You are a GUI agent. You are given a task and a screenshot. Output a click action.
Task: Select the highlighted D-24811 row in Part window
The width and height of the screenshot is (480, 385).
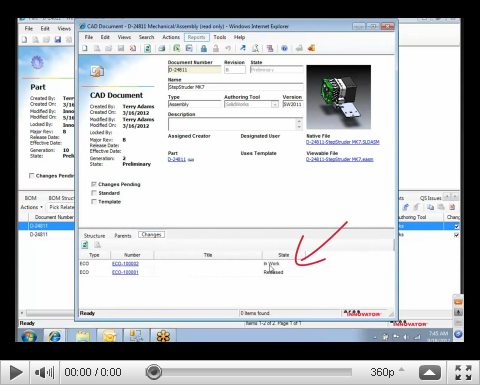(46, 226)
